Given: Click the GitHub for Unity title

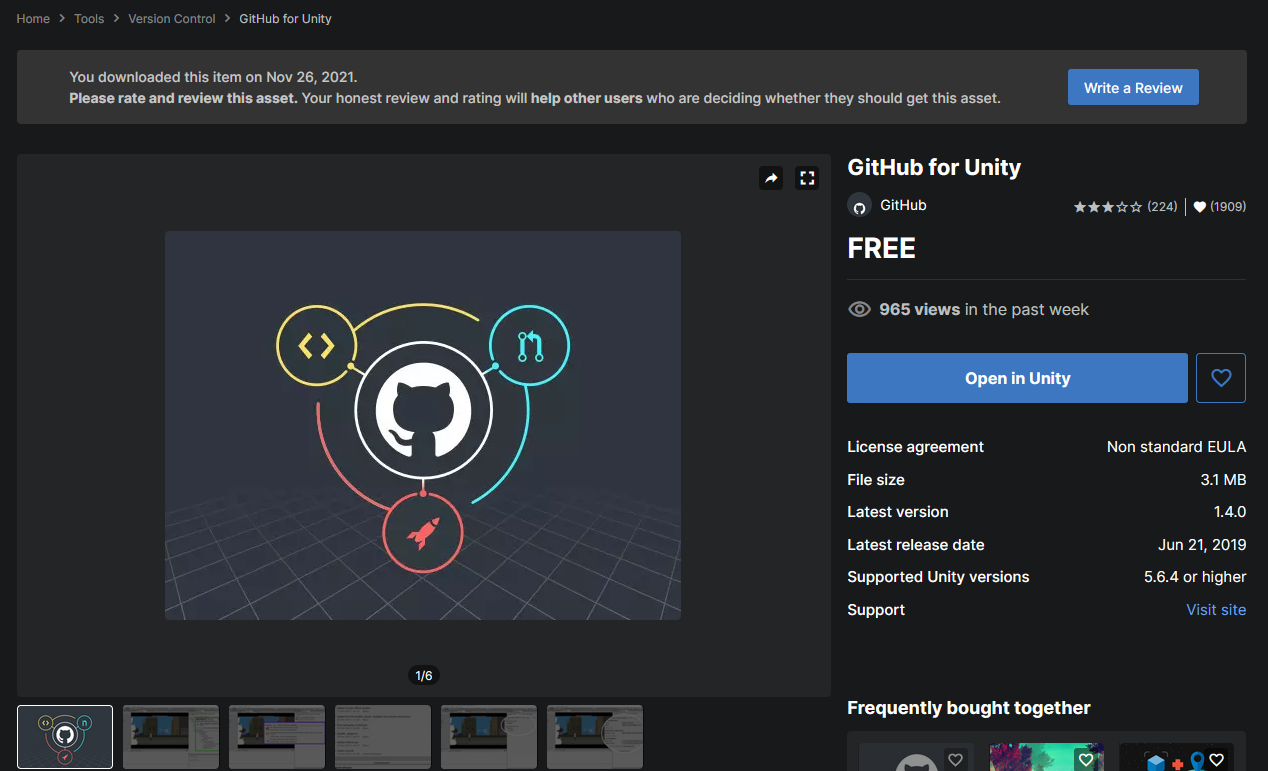Looking at the screenshot, I should (934, 167).
